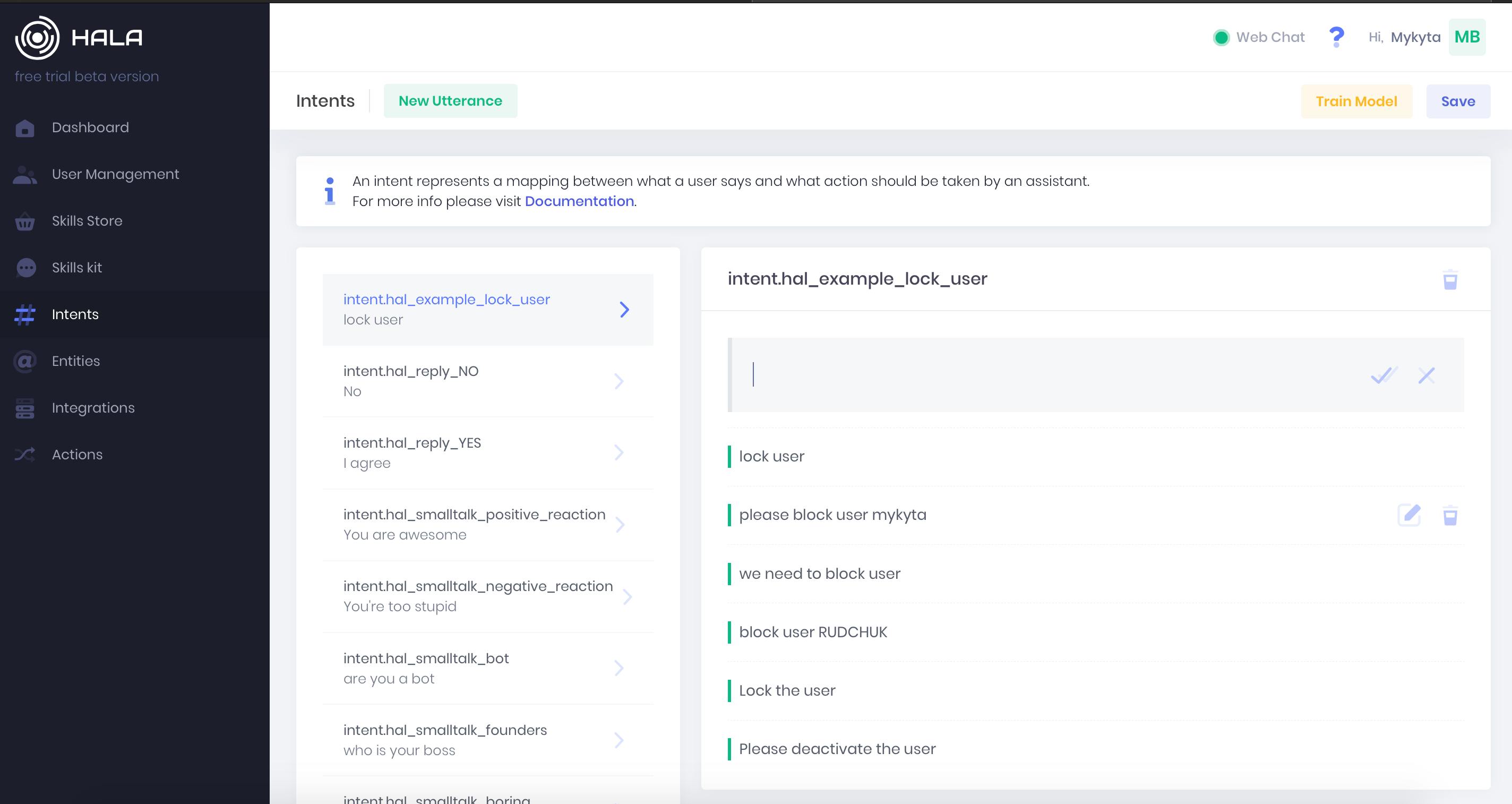Click the Actions shuffle icon
This screenshot has height=804, width=1512.
pos(24,455)
